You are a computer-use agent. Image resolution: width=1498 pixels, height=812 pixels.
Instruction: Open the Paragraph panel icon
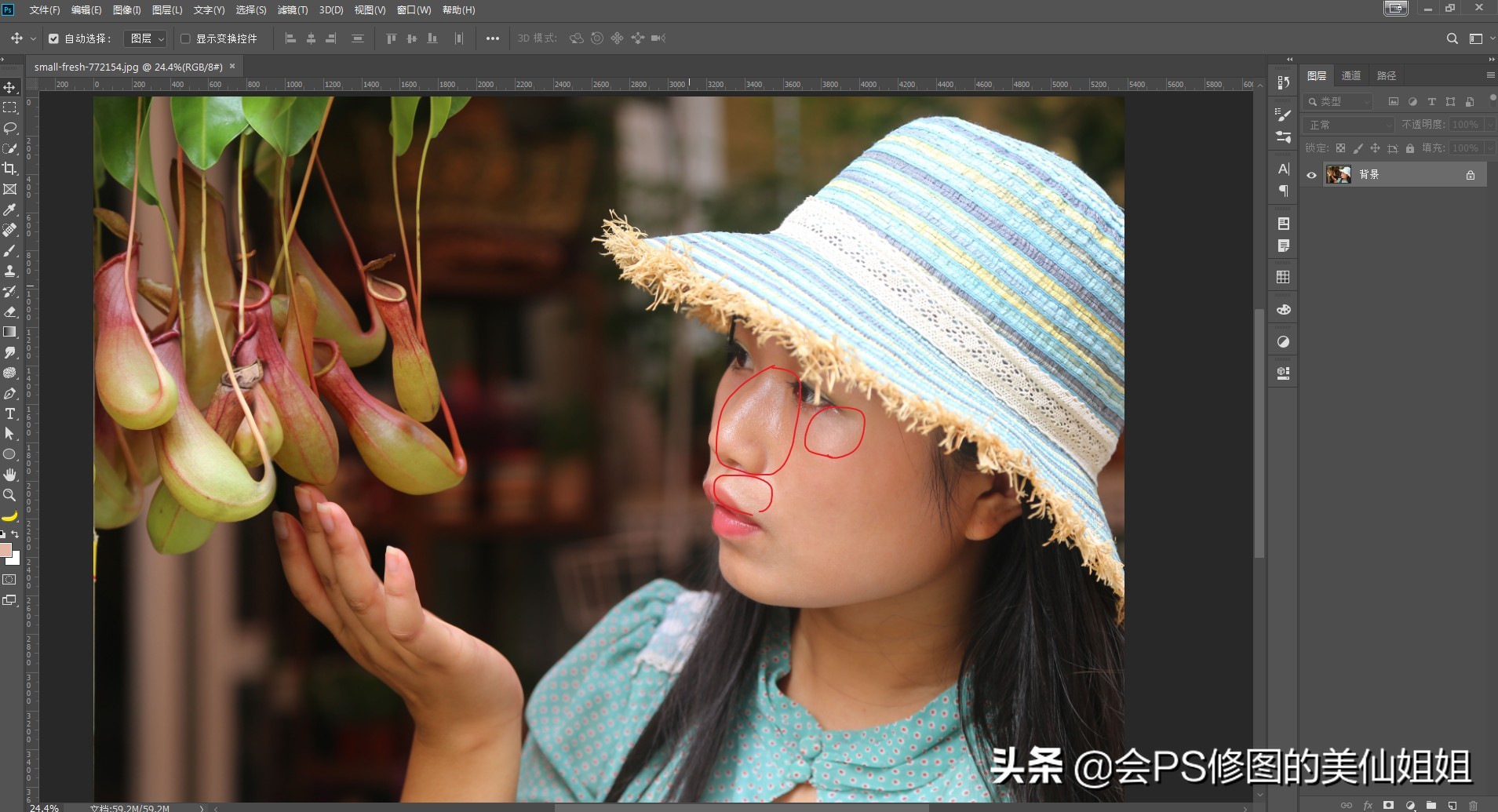[1284, 191]
